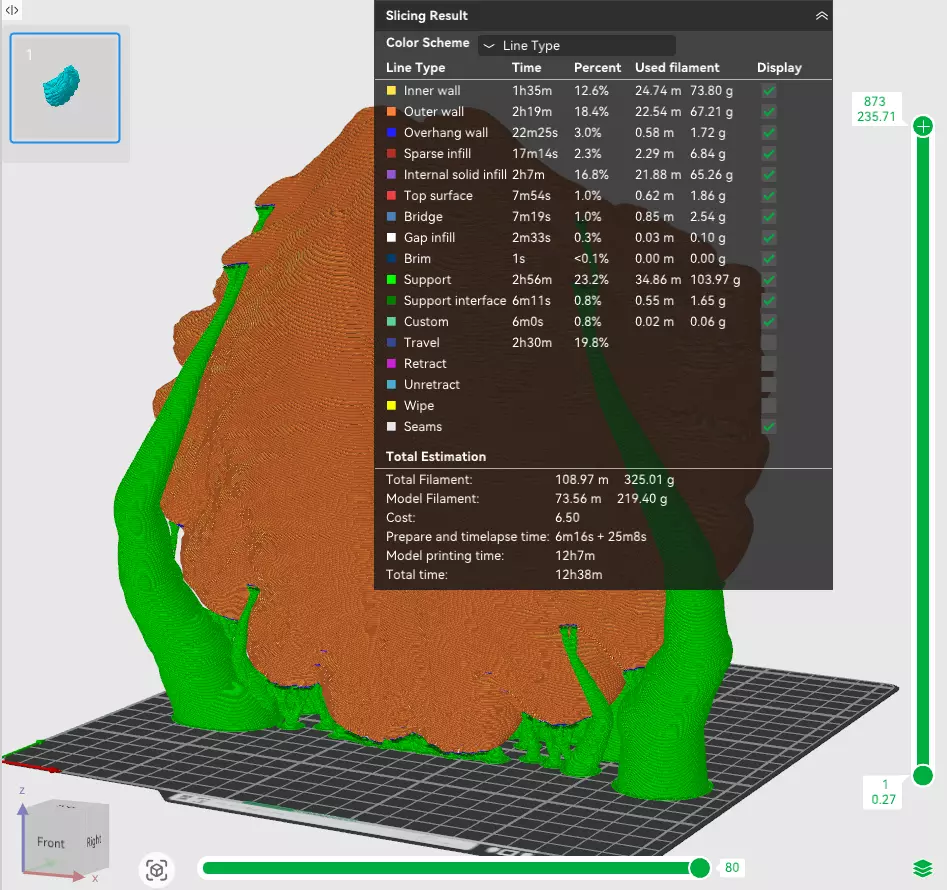Click the Used filament column header

[677, 68]
